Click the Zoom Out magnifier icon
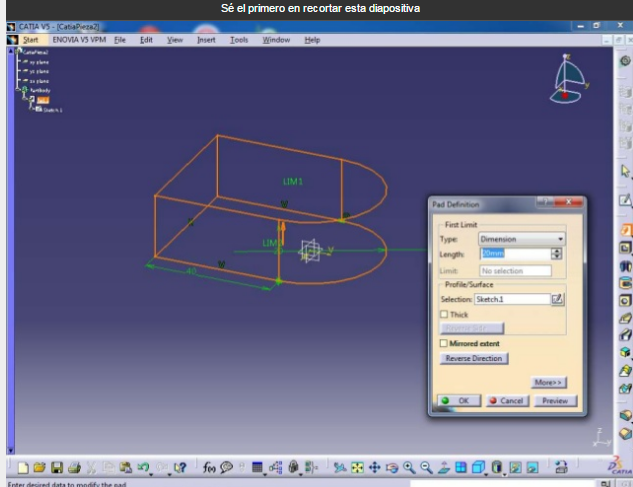This screenshot has height=487, width=633. pos(426,467)
